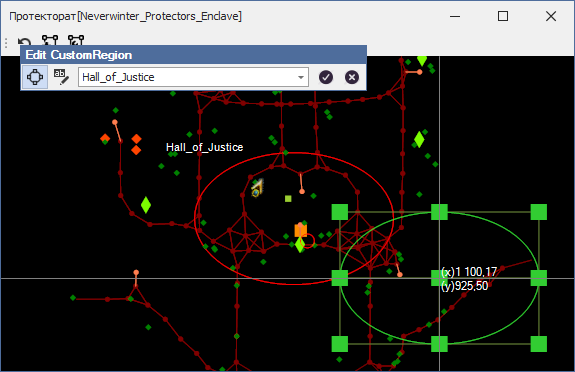
Task: Click the Hall_of_Justice map label
Action: 204,147
